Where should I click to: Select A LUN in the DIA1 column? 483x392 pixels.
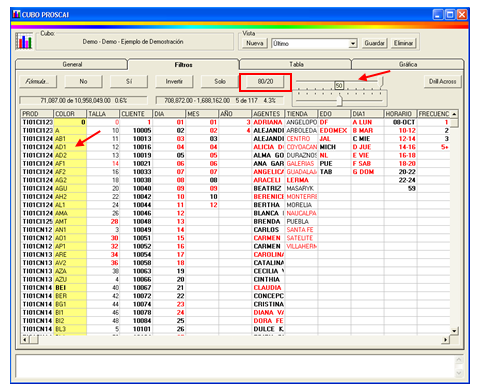pos(367,122)
